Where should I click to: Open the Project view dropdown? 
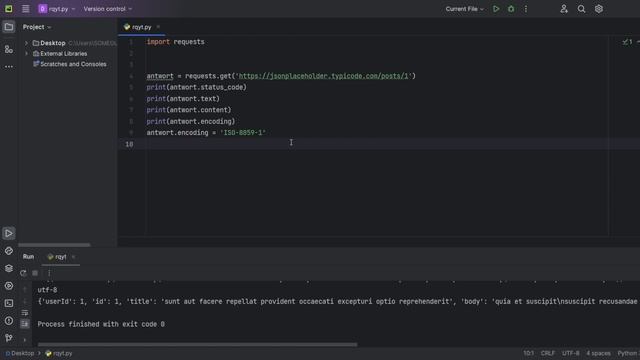(x=37, y=27)
